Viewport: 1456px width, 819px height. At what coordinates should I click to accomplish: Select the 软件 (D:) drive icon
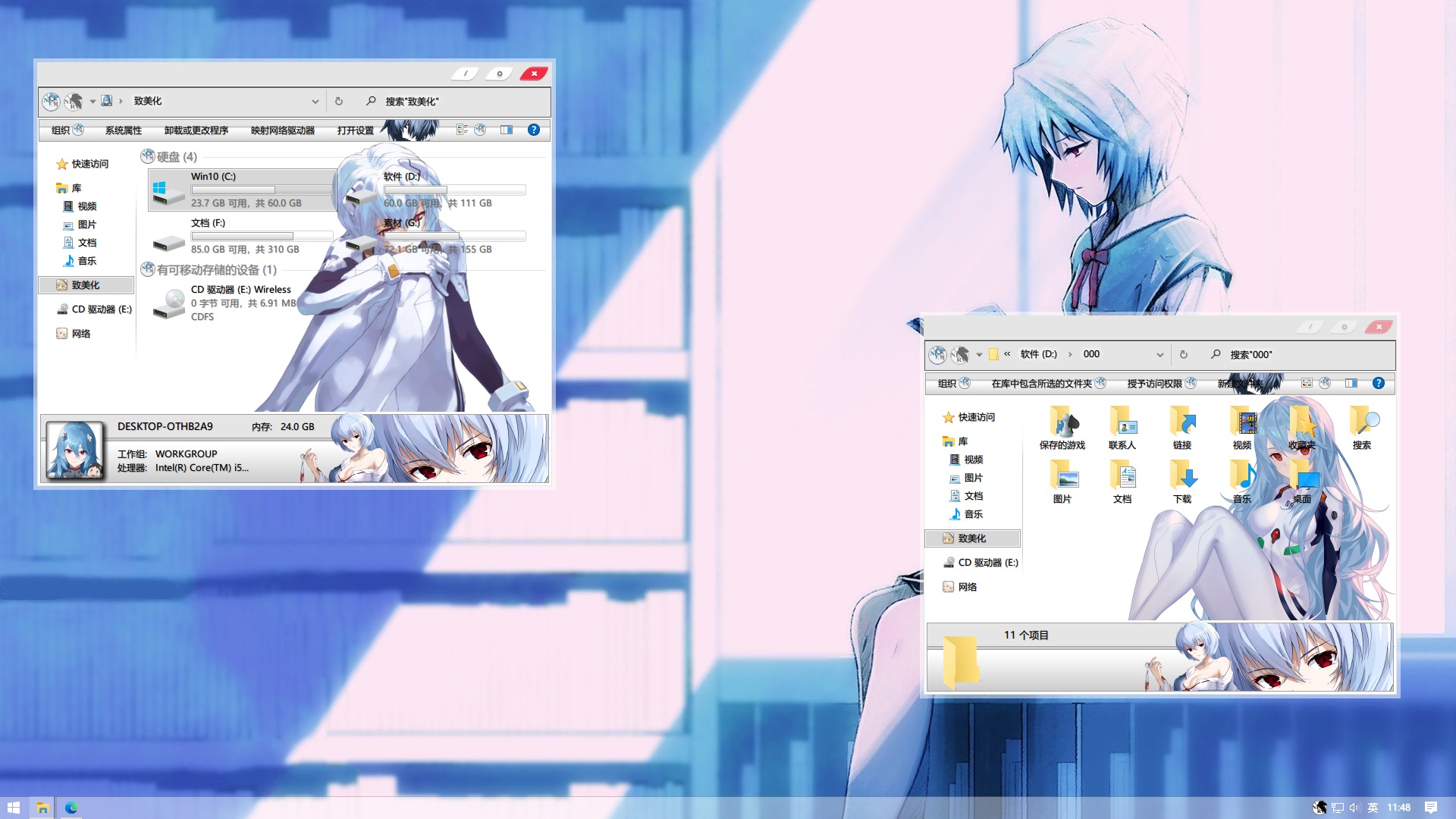(x=362, y=194)
